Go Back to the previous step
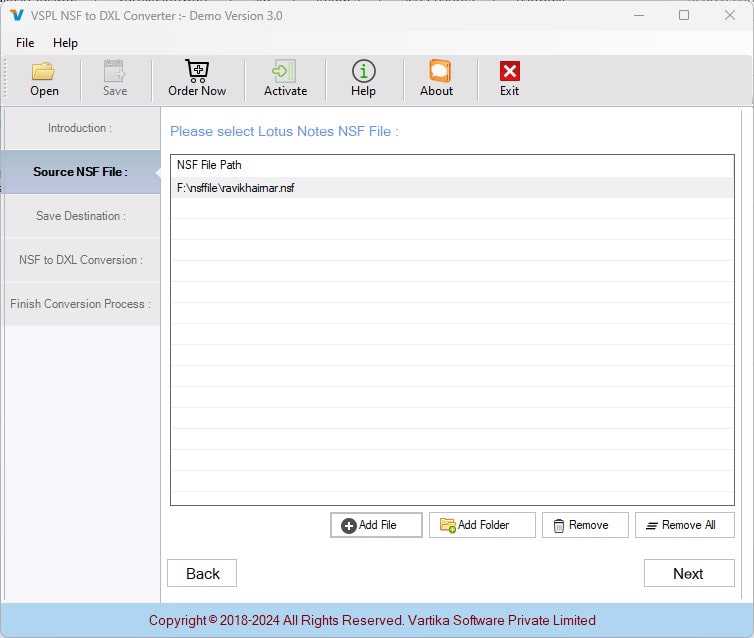754x638 pixels. click(x=202, y=573)
